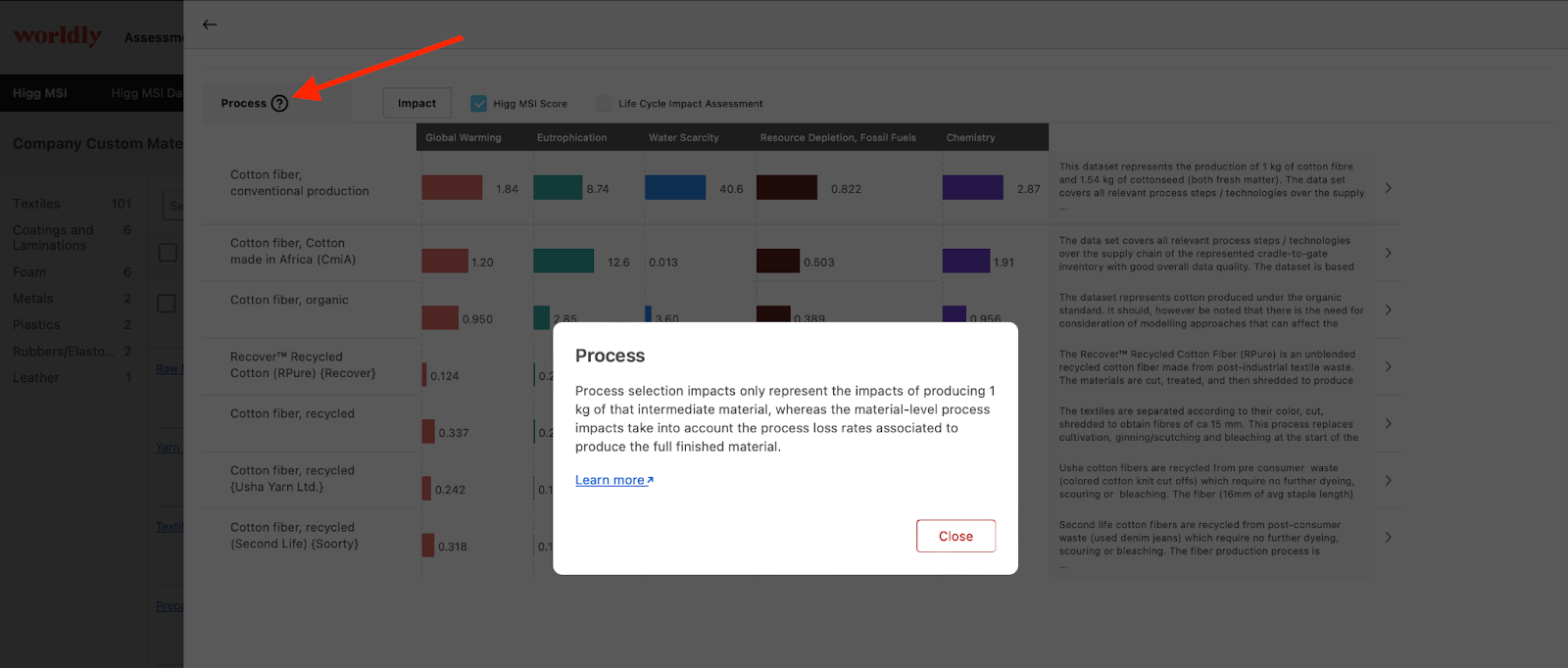Click the back arrow icon
This screenshot has width=1568, height=668.
click(210, 24)
